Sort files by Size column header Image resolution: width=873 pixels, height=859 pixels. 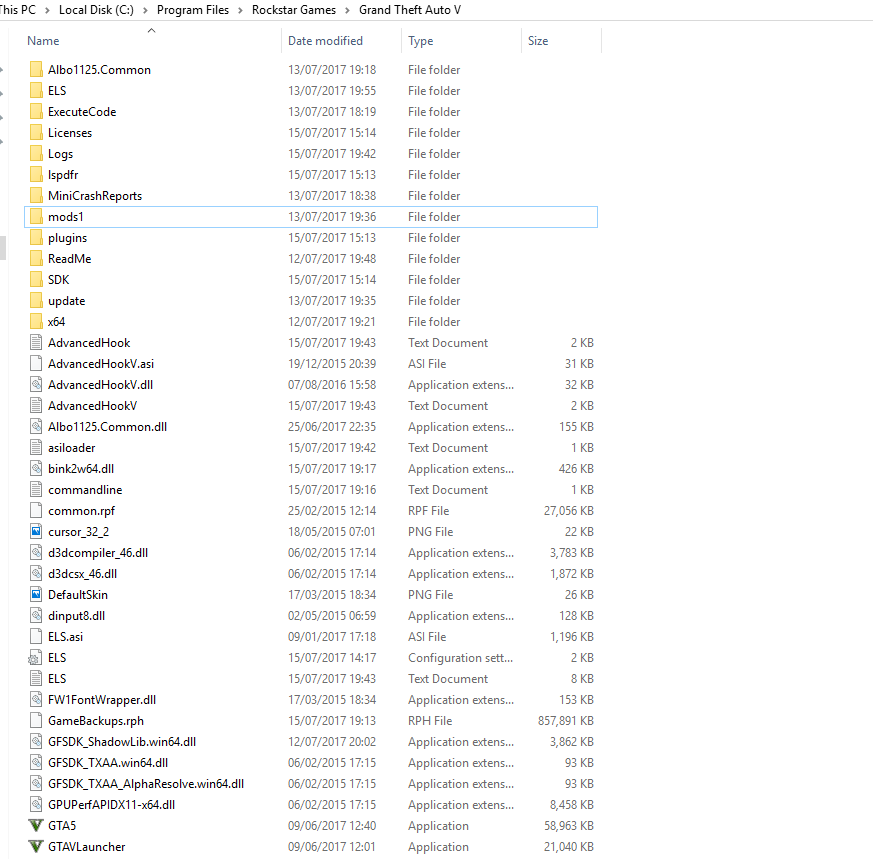[538, 41]
